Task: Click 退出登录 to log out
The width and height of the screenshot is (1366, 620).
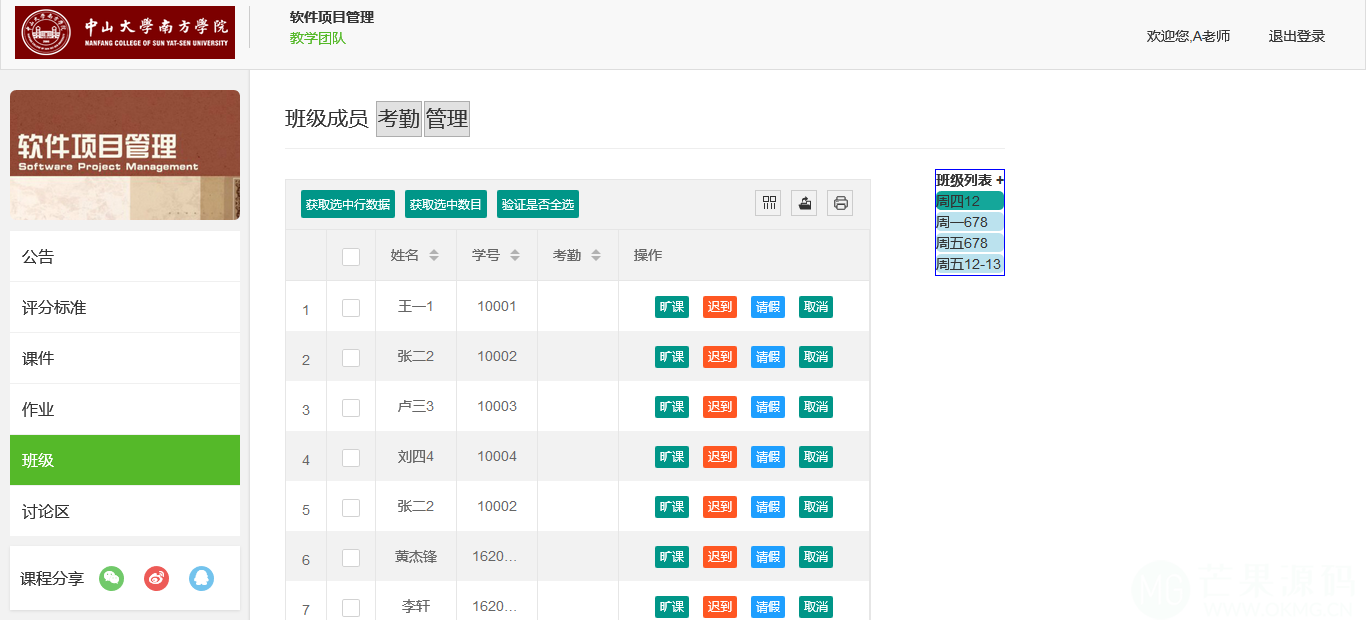Action: click(x=1296, y=36)
